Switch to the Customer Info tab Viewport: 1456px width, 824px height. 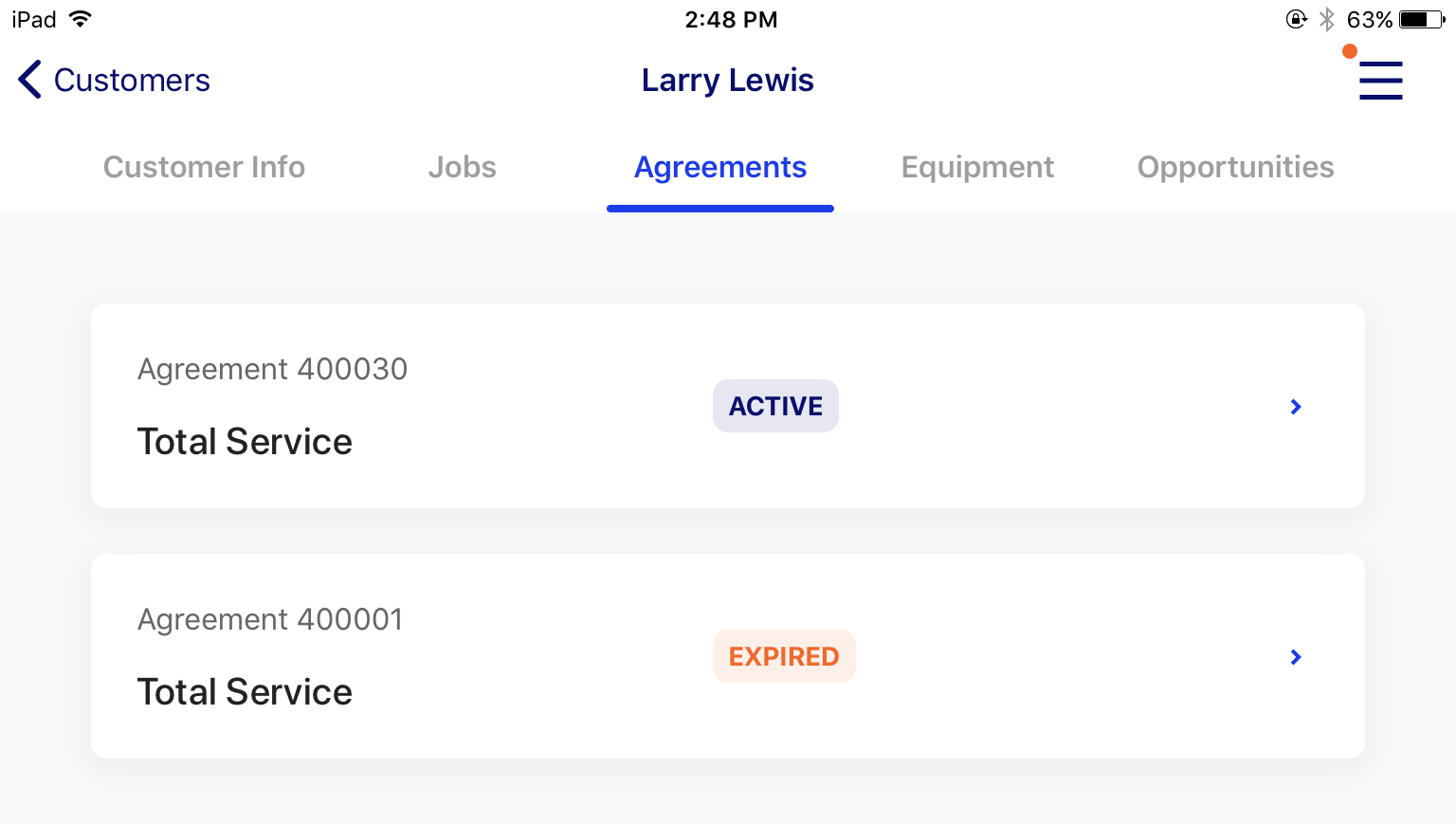(204, 167)
